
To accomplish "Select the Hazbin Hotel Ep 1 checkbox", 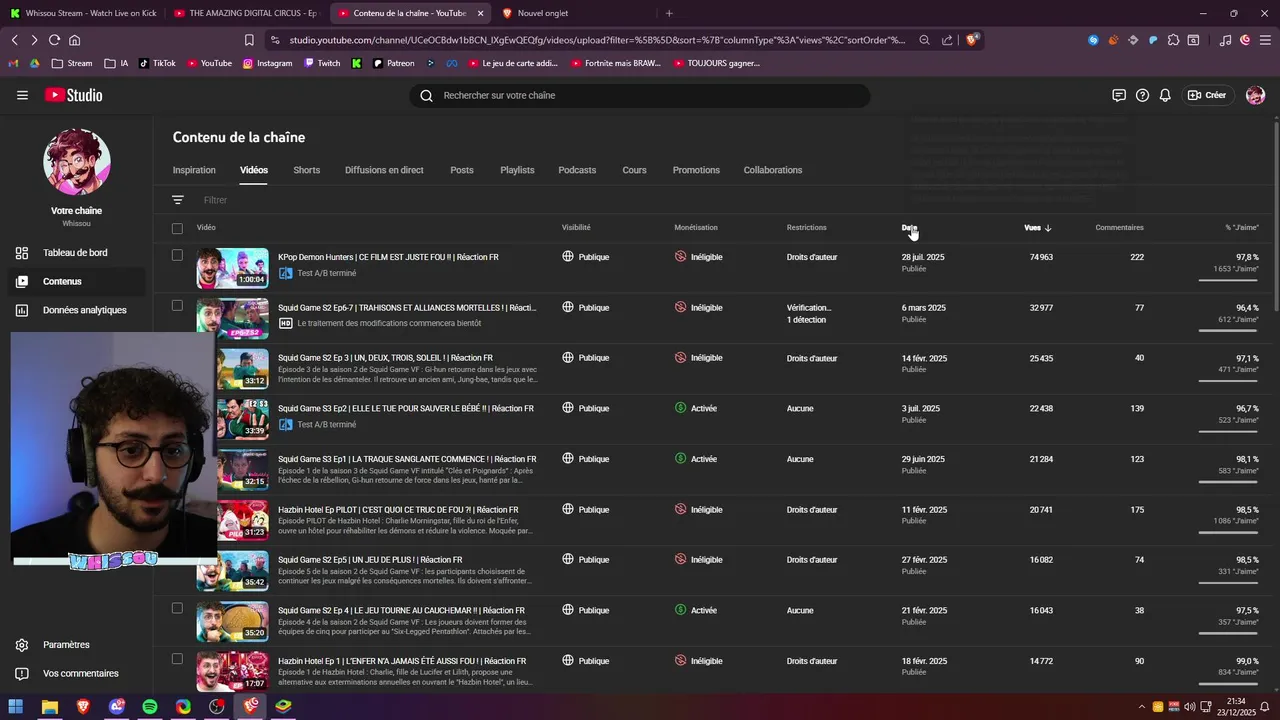I will [177, 658].
